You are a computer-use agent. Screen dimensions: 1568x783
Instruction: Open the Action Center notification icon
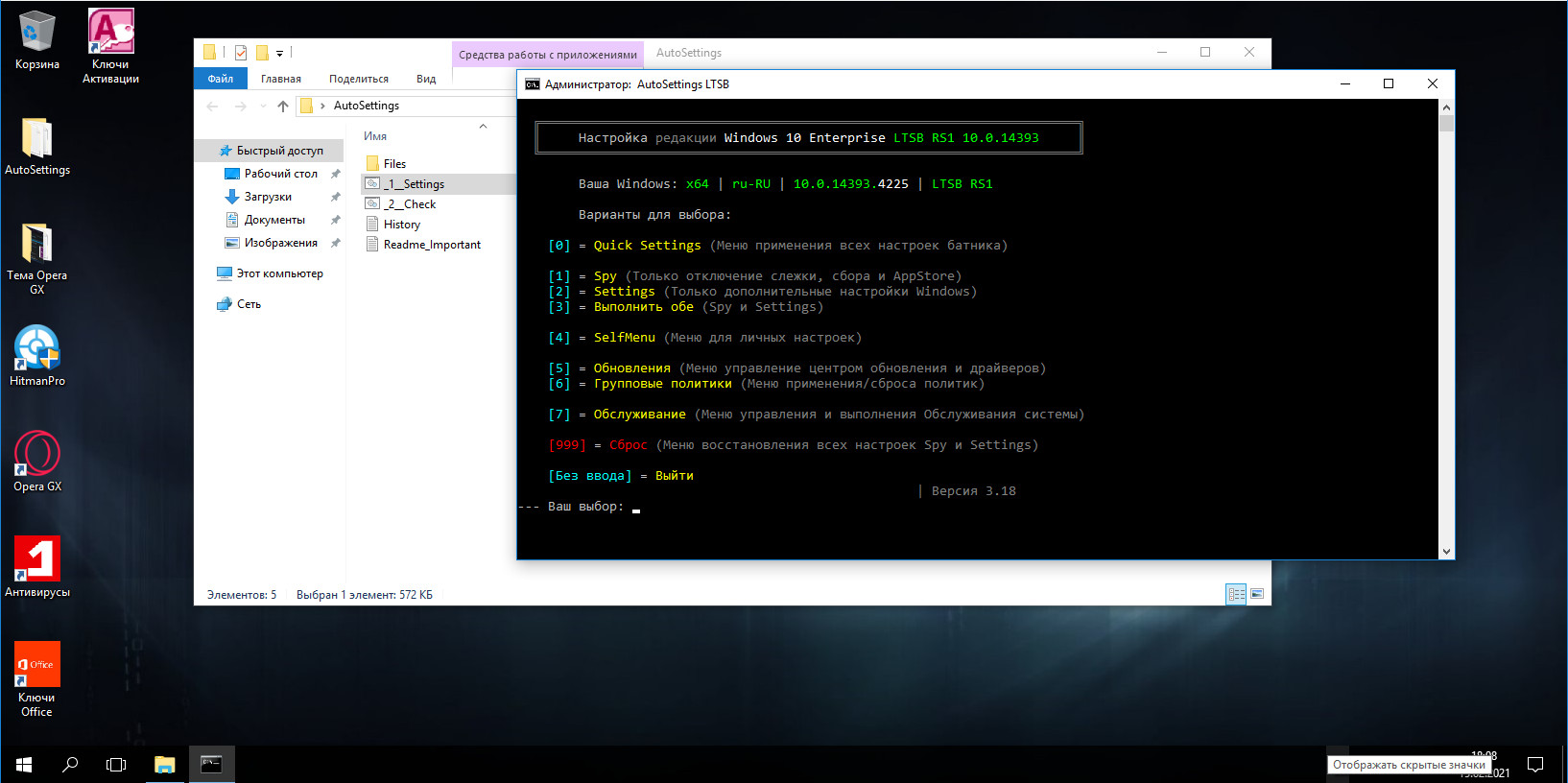pyautogui.click(x=1535, y=765)
